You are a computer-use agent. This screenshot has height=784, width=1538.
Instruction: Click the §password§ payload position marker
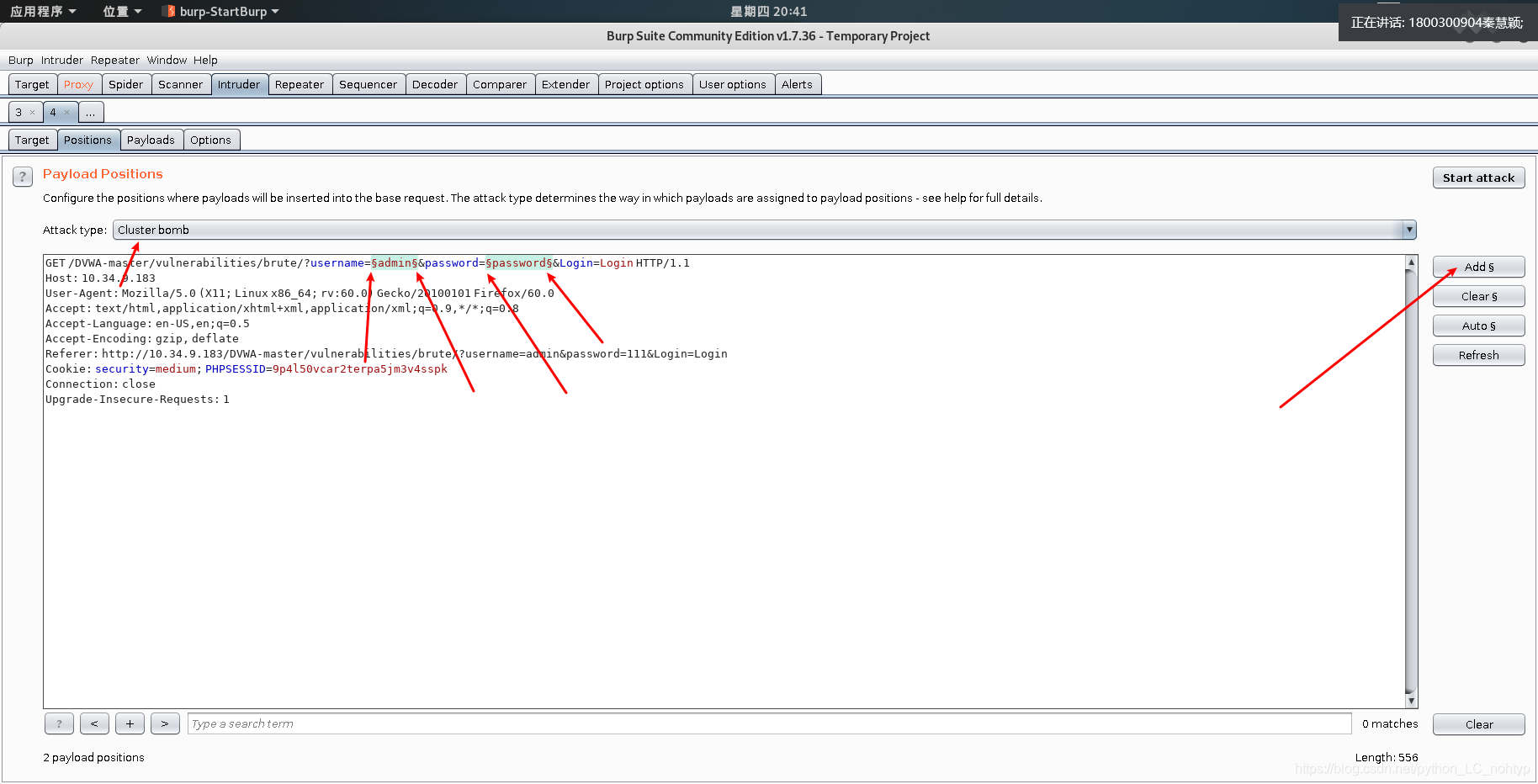coord(519,263)
